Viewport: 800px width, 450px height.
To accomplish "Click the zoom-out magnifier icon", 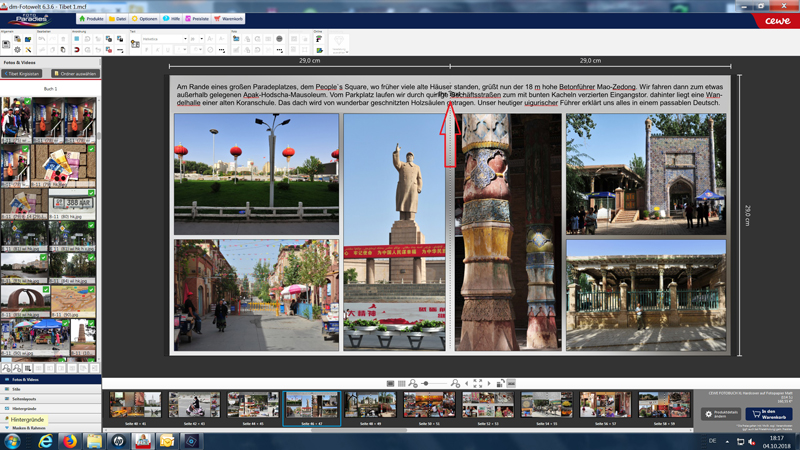I will (412, 383).
